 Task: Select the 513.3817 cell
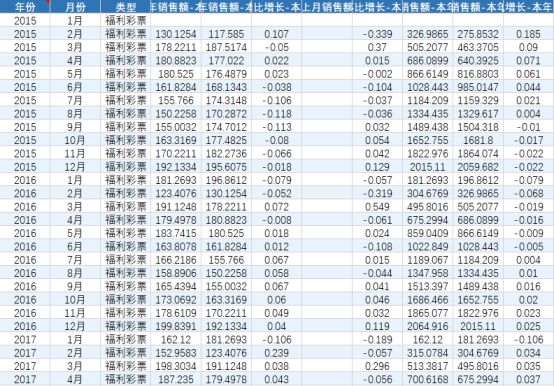[428, 367]
